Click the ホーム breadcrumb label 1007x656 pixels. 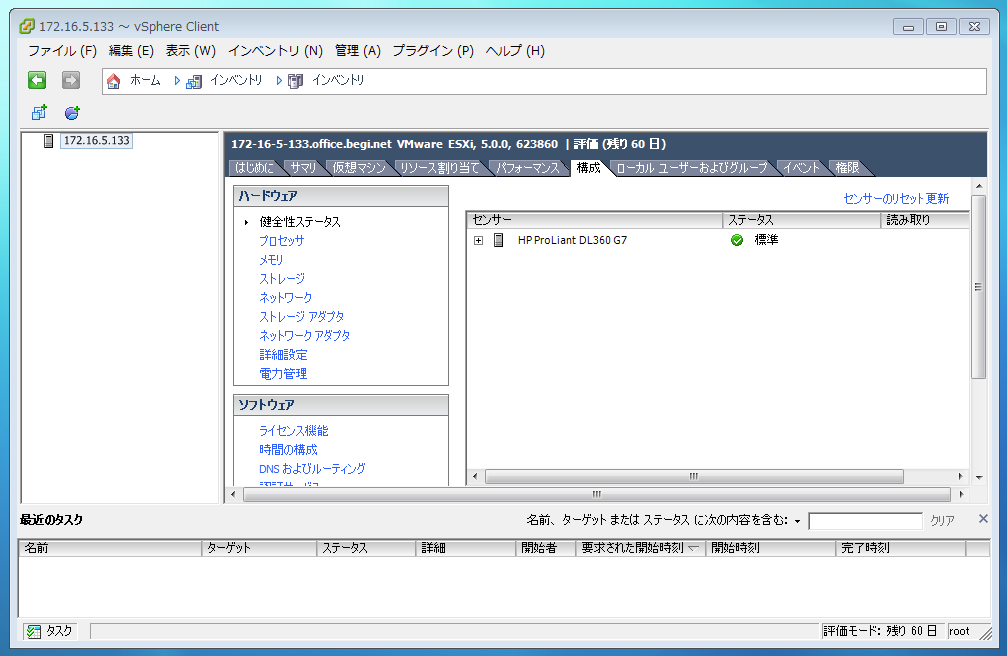145,80
